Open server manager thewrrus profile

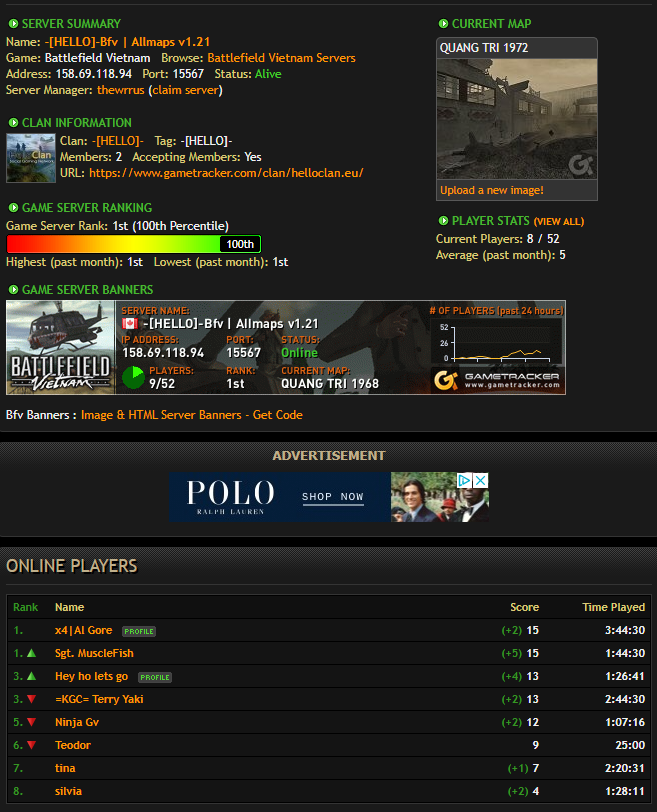pyautogui.click(x=120, y=90)
